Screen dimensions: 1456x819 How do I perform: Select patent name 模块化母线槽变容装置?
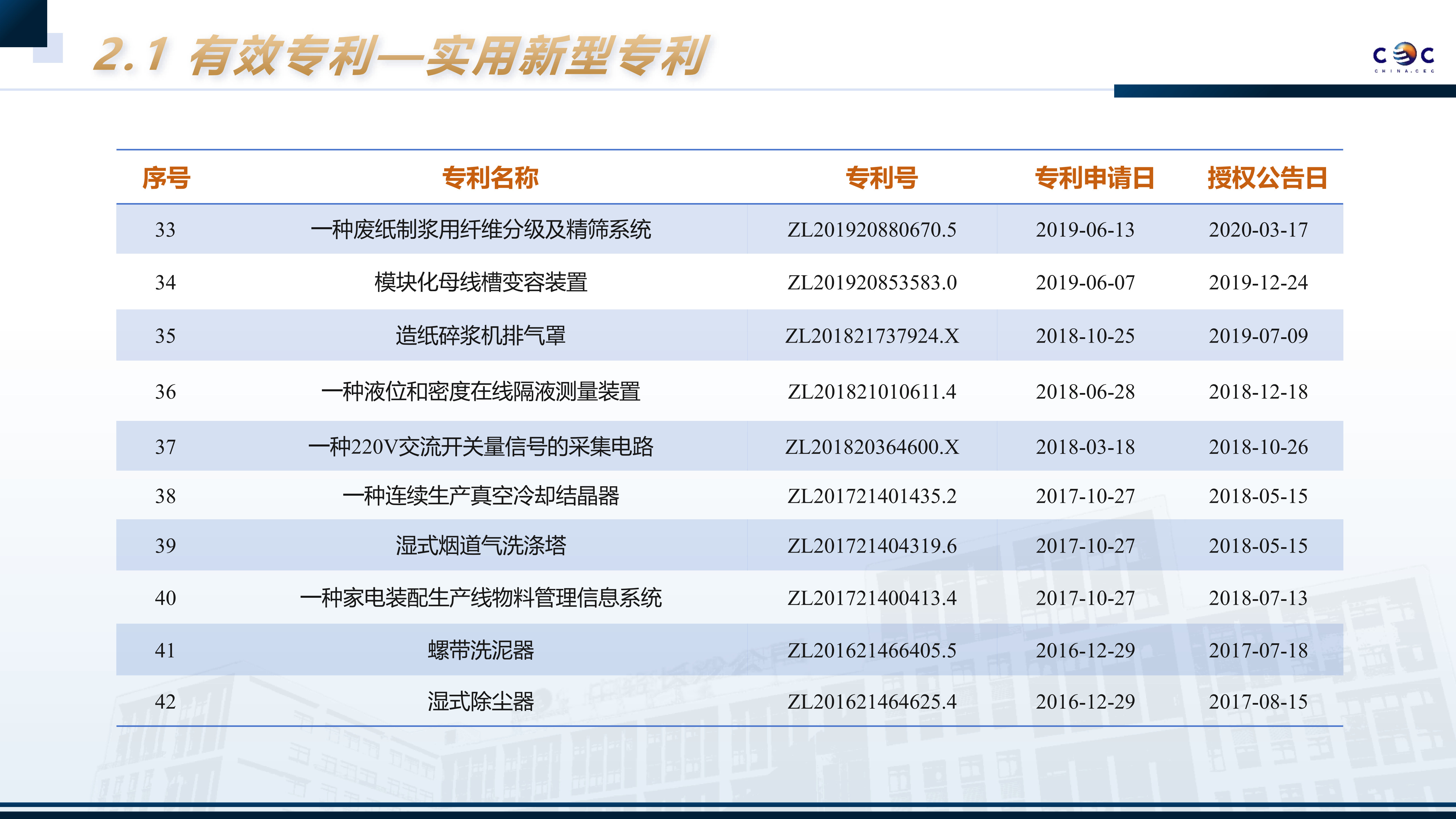[481, 282]
